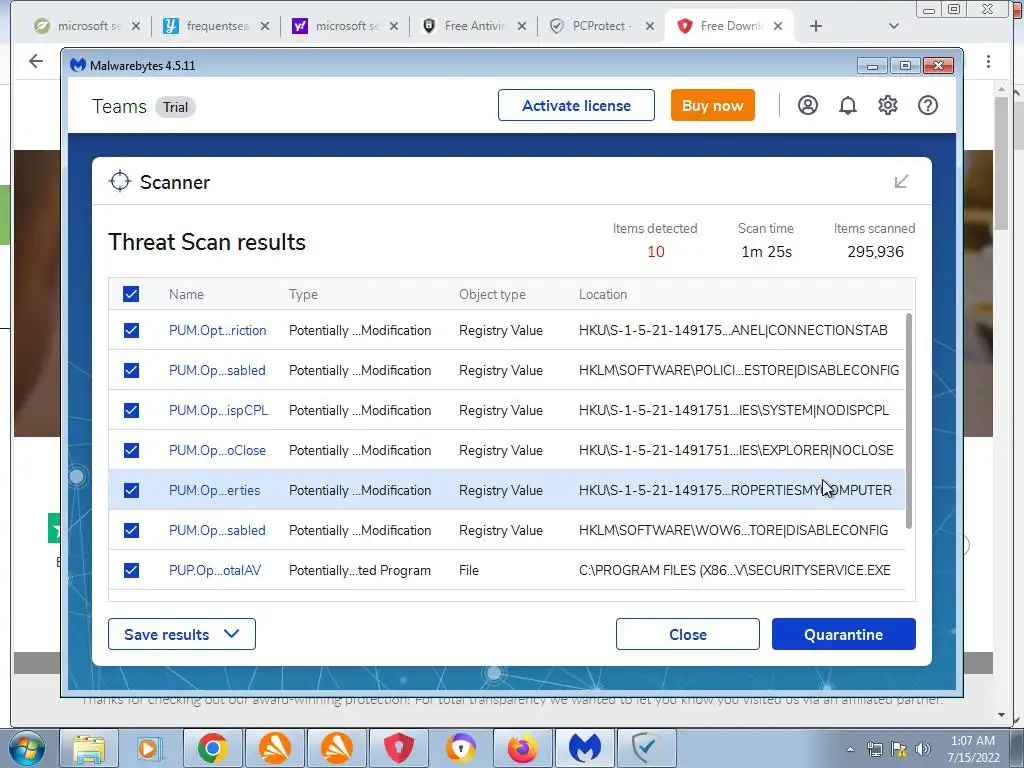Click browser back arrow

[x=36, y=61]
